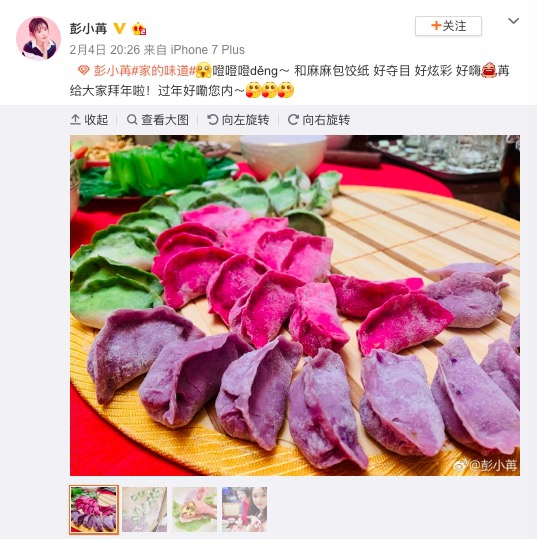Select the second thumbnail with green dumpling wrappers
This screenshot has height=539, width=537.
pyautogui.click(x=145, y=509)
